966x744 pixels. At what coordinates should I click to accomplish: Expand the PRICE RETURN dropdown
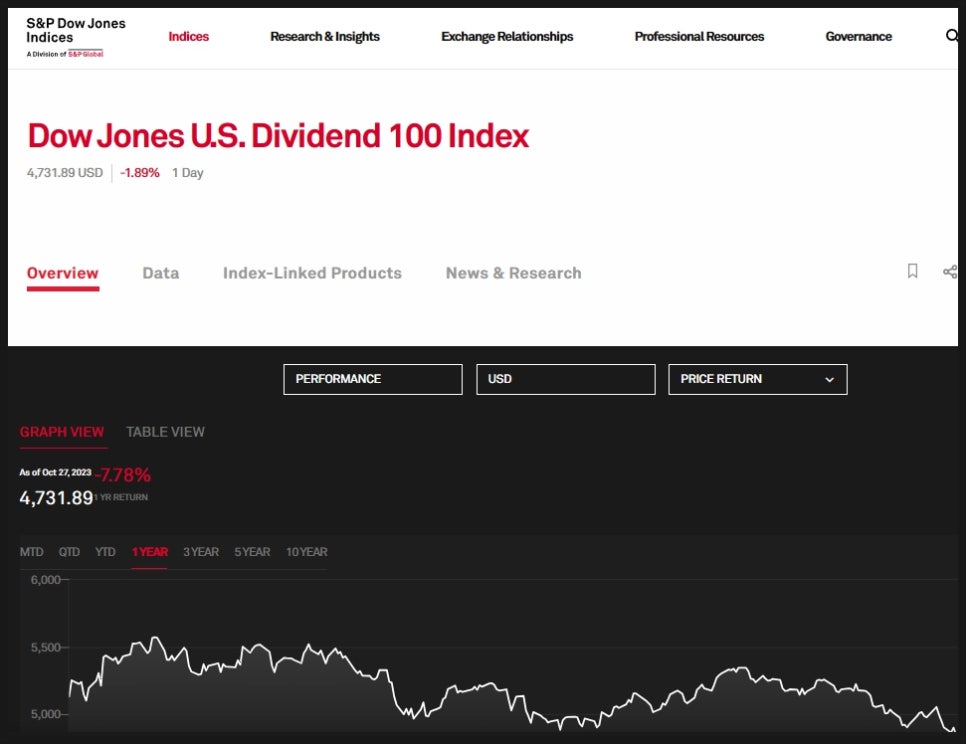758,379
